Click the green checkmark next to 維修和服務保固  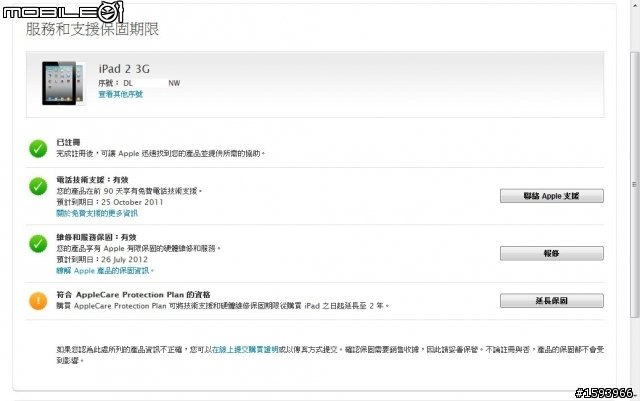[38, 244]
